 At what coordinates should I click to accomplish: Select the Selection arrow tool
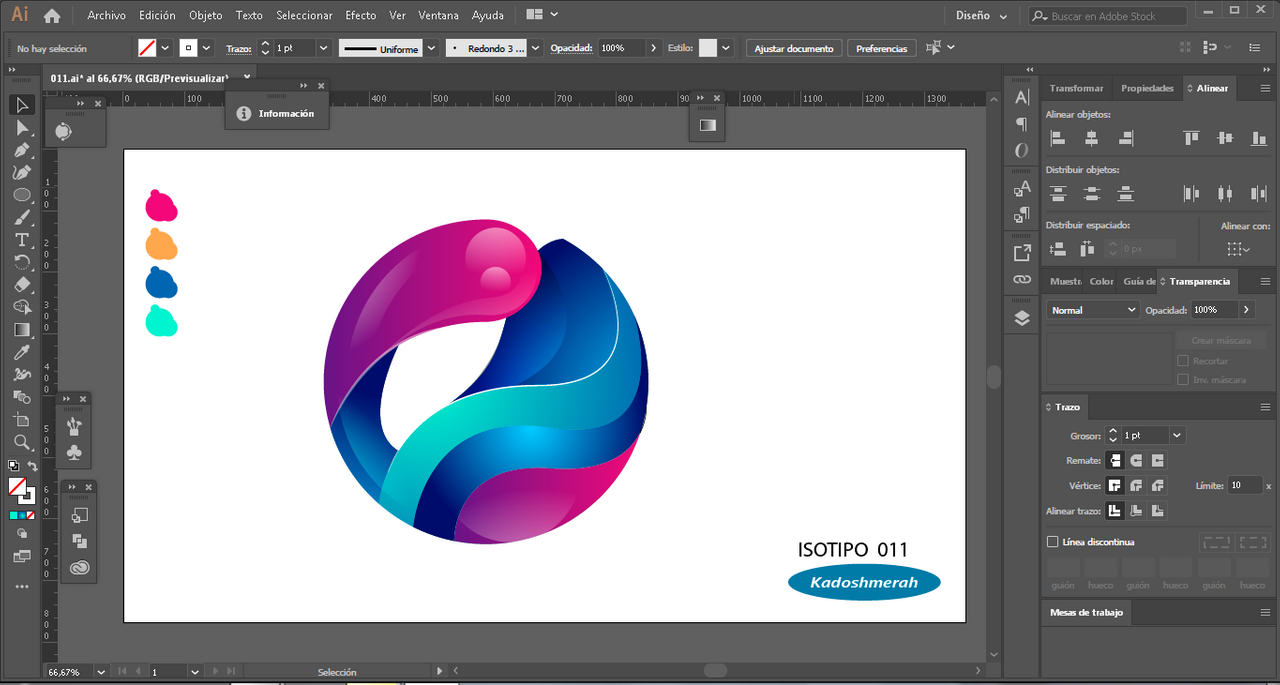pos(22,105)
